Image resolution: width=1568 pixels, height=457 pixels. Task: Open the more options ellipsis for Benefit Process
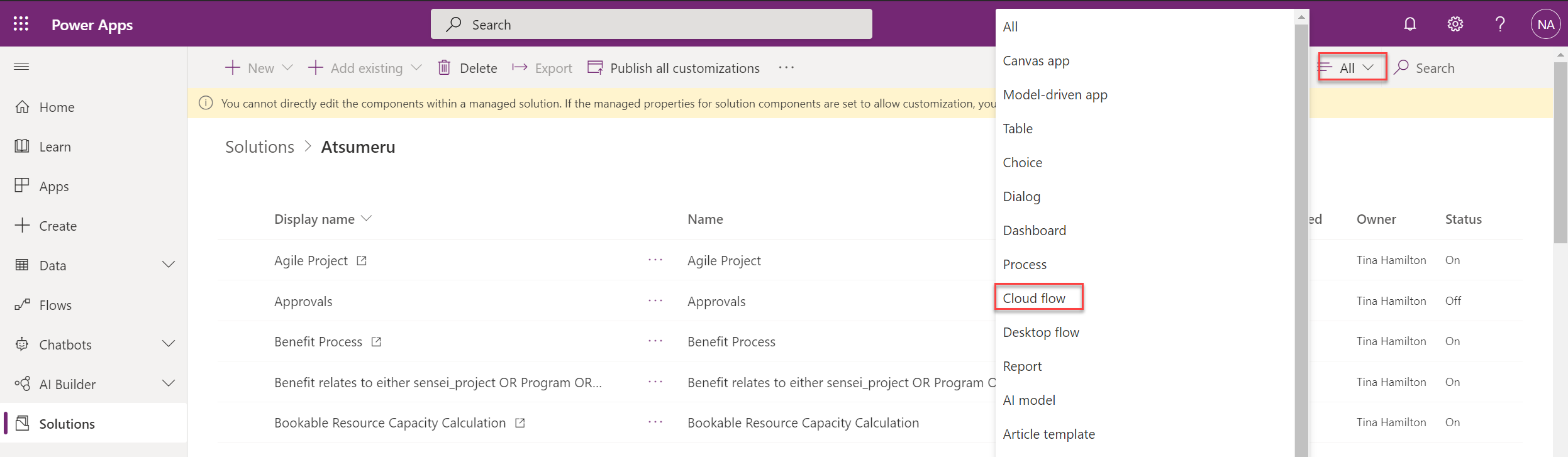pyautogui.click(x=655, y=341)
